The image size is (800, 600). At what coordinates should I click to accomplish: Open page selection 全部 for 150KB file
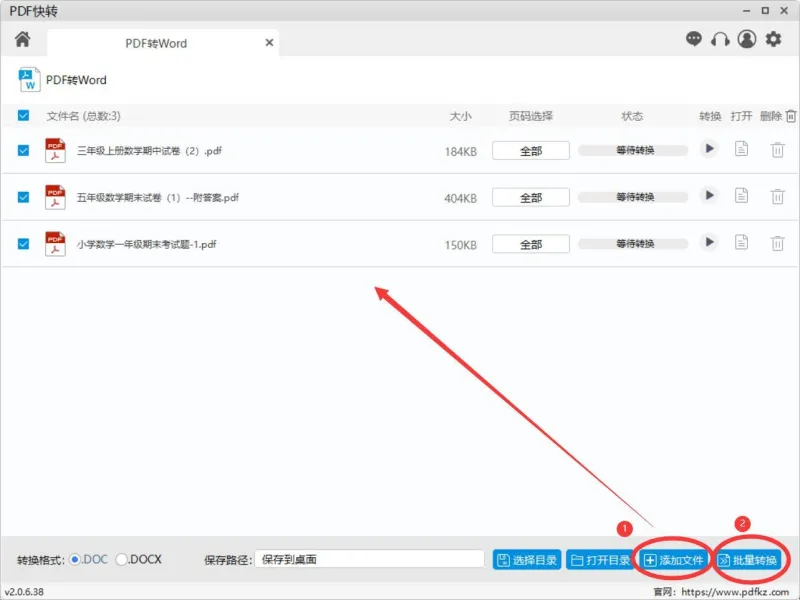(x=531, y=244)
